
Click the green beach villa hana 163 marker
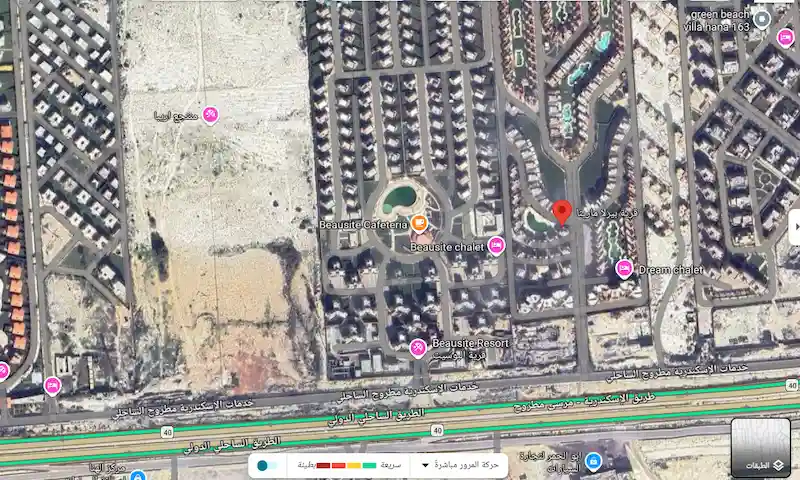coord(762,20)
